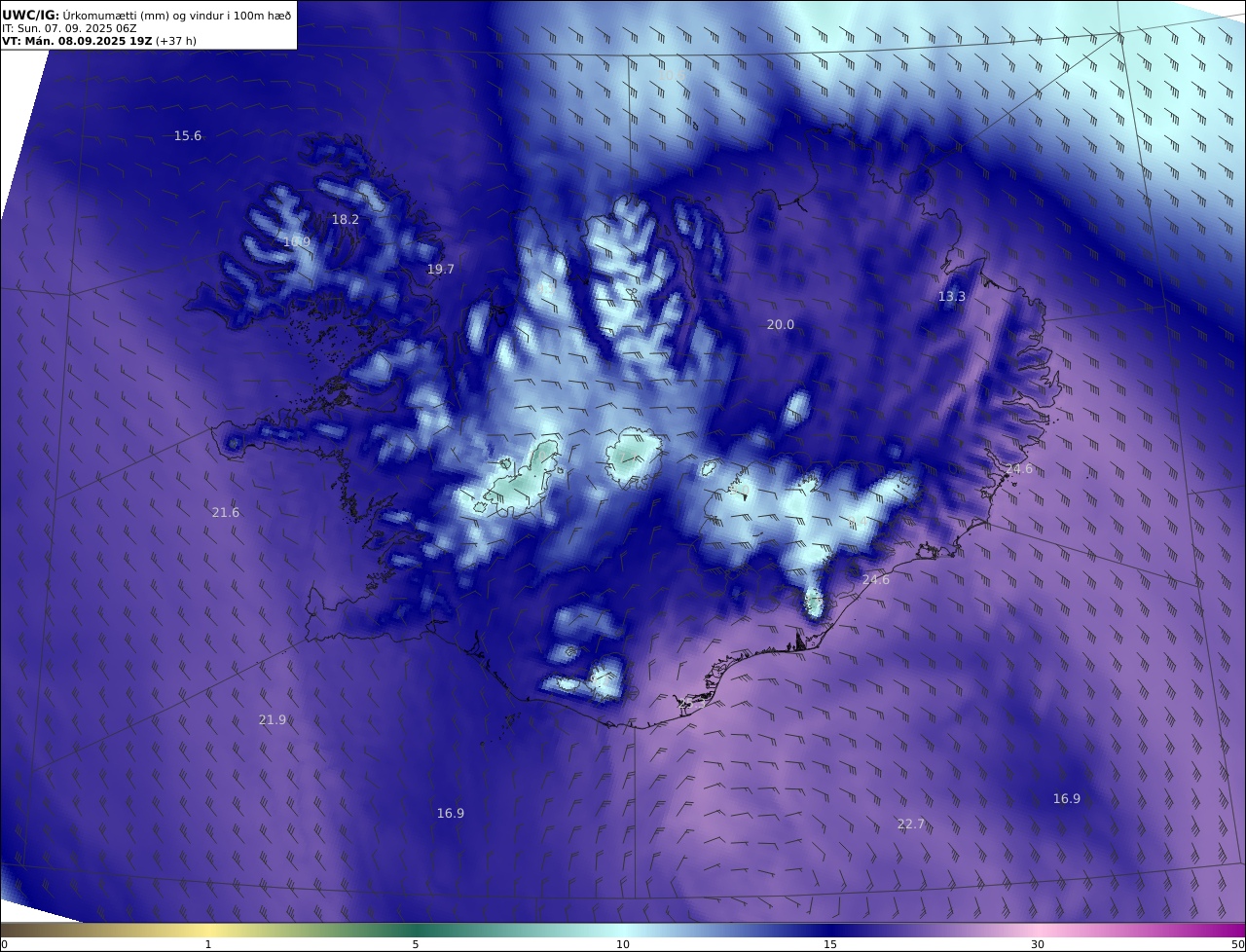Click the 20.0 value on the map
The width and height of the screenshot is (1246, 952).
[x=781, y=325]
